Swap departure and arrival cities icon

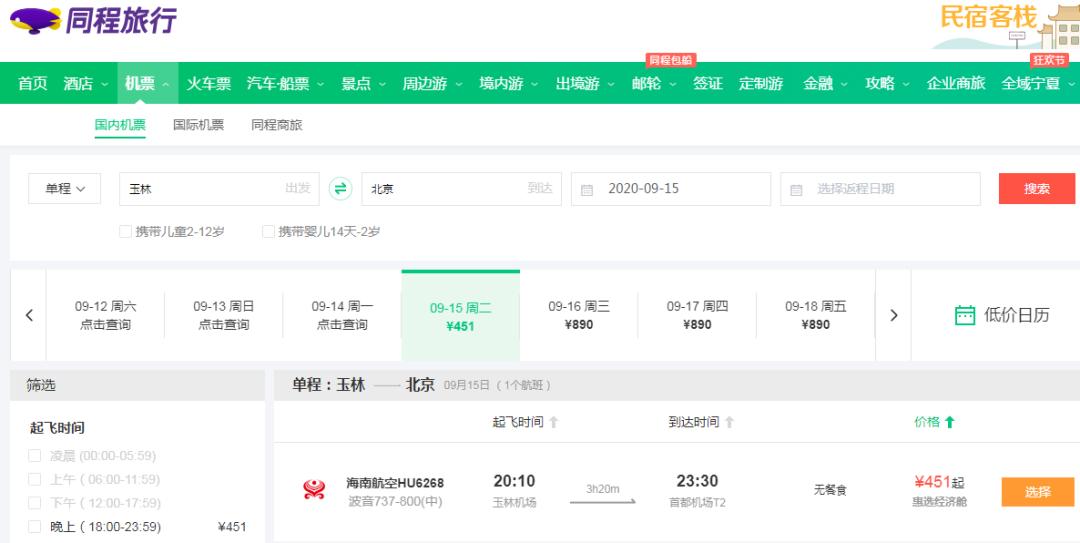point(341,189)
